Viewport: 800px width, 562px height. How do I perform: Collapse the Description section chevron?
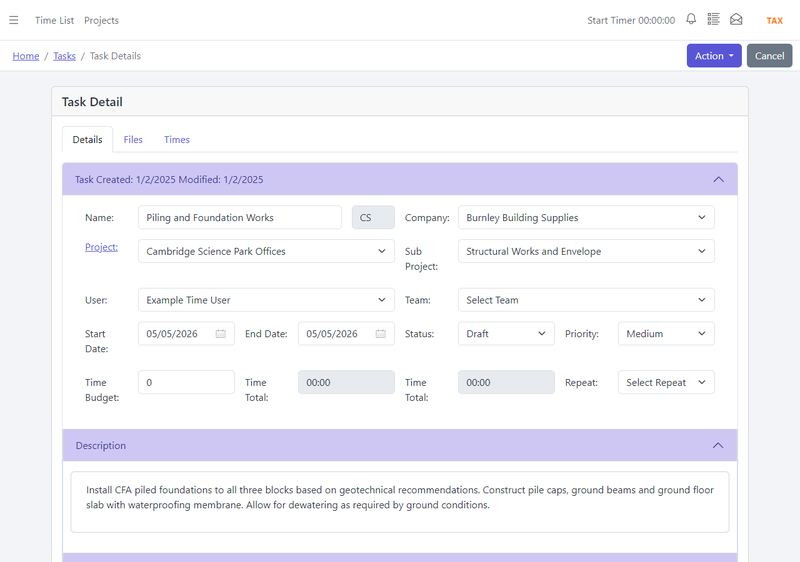coord(718,445)
